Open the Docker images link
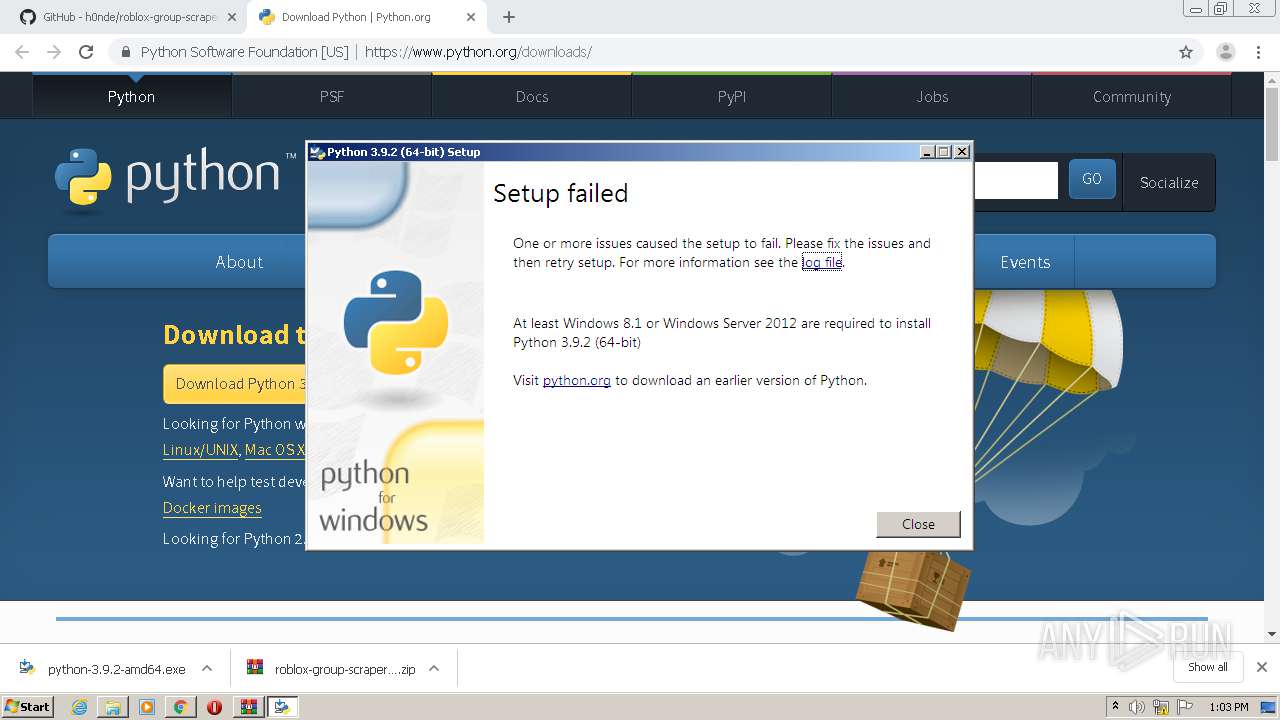This screenshot has height=720, width=1280. 212,508
